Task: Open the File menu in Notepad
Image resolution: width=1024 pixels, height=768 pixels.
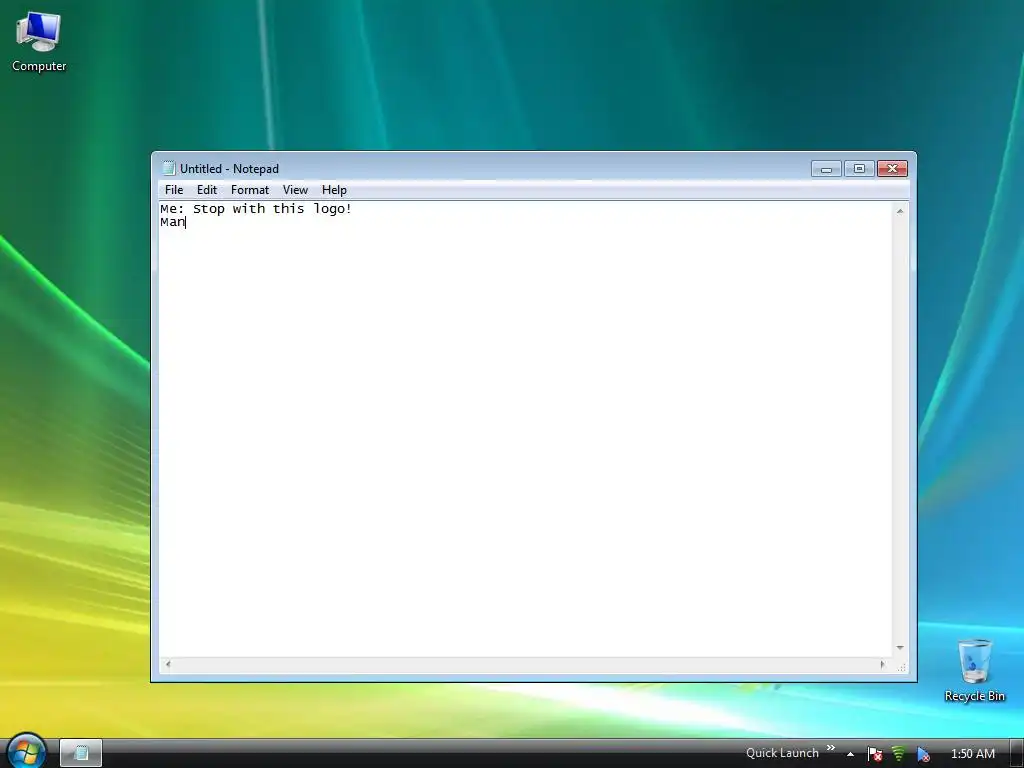Action: [x=174, y=190]
